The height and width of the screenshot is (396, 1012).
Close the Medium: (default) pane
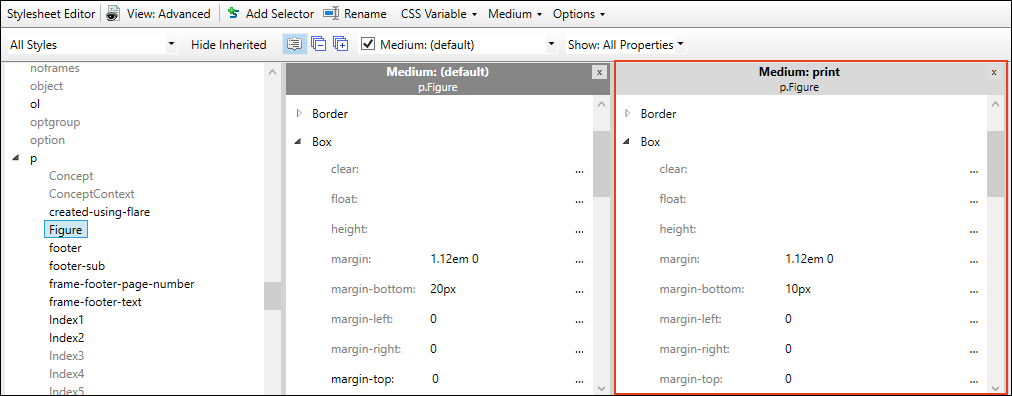600,72
